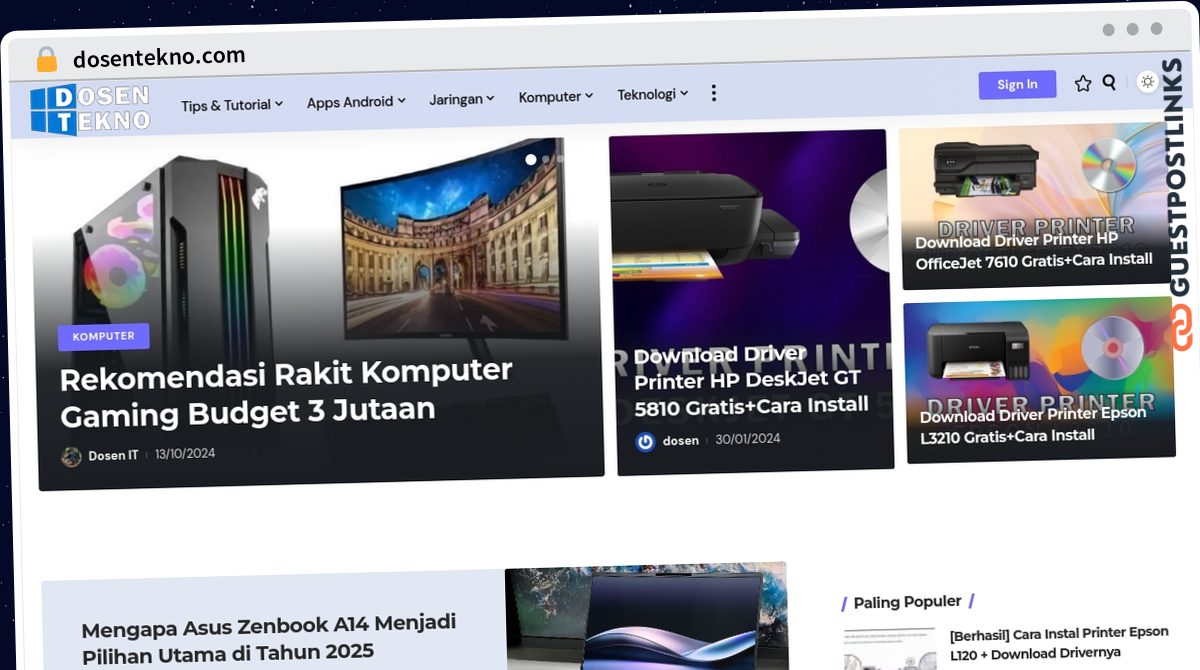This screenshot has width=1200, height=670.
Task: Click the round avatar icon beside 'dosen'
Action: pos(646,441)
